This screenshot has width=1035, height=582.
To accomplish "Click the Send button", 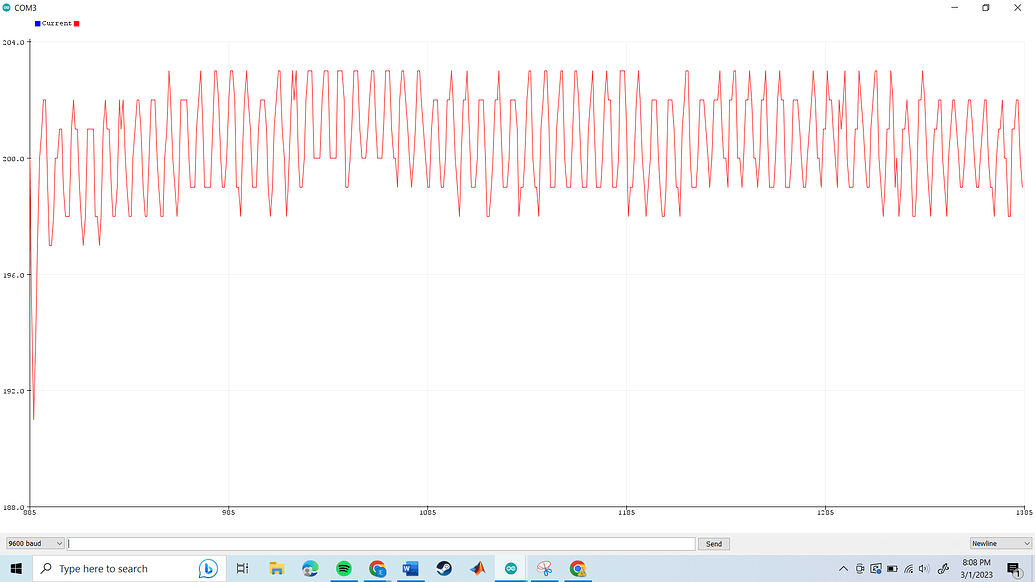I will tap(712, 543).
